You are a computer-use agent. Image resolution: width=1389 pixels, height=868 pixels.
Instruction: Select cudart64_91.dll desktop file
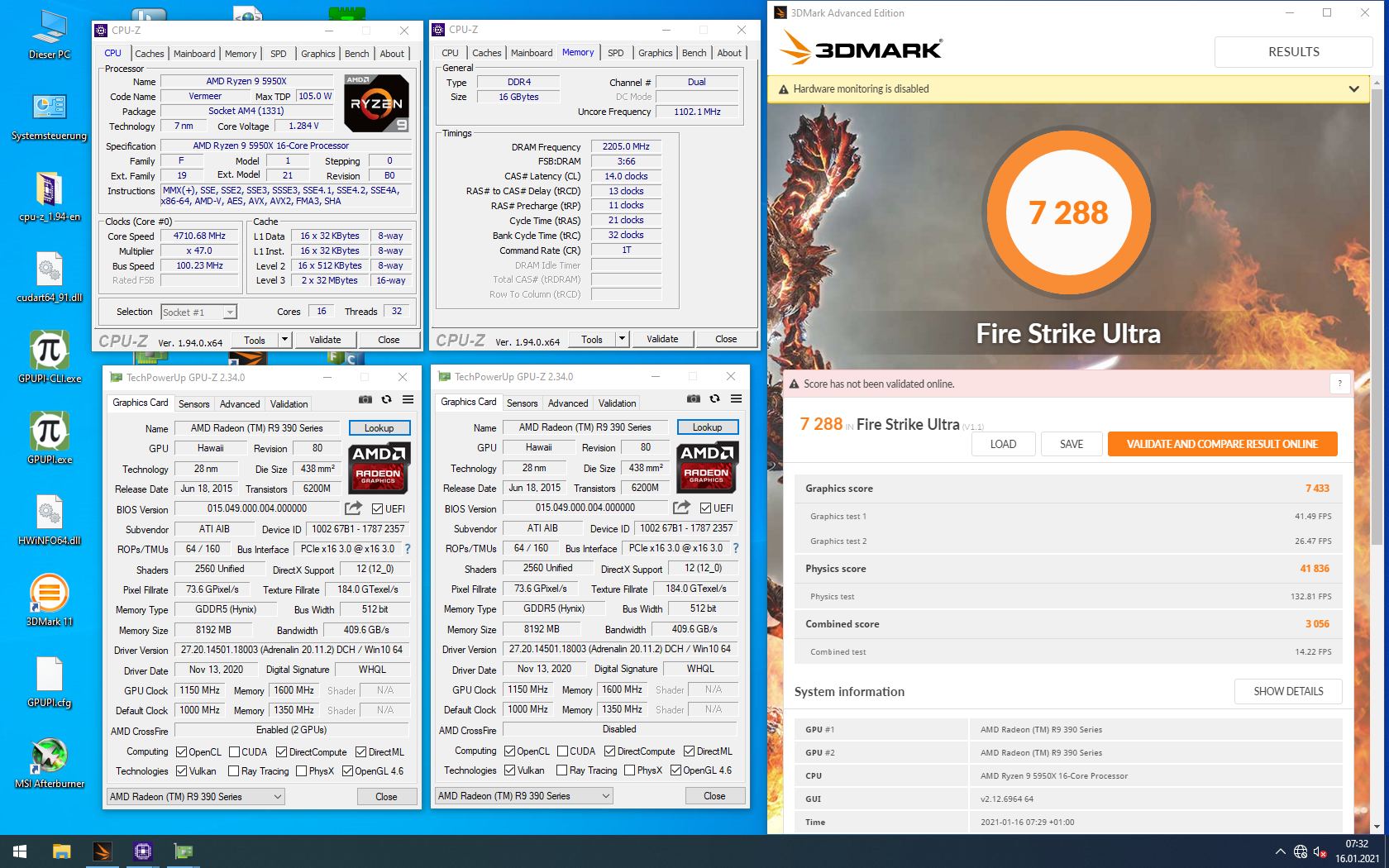(x=50, y=277)
